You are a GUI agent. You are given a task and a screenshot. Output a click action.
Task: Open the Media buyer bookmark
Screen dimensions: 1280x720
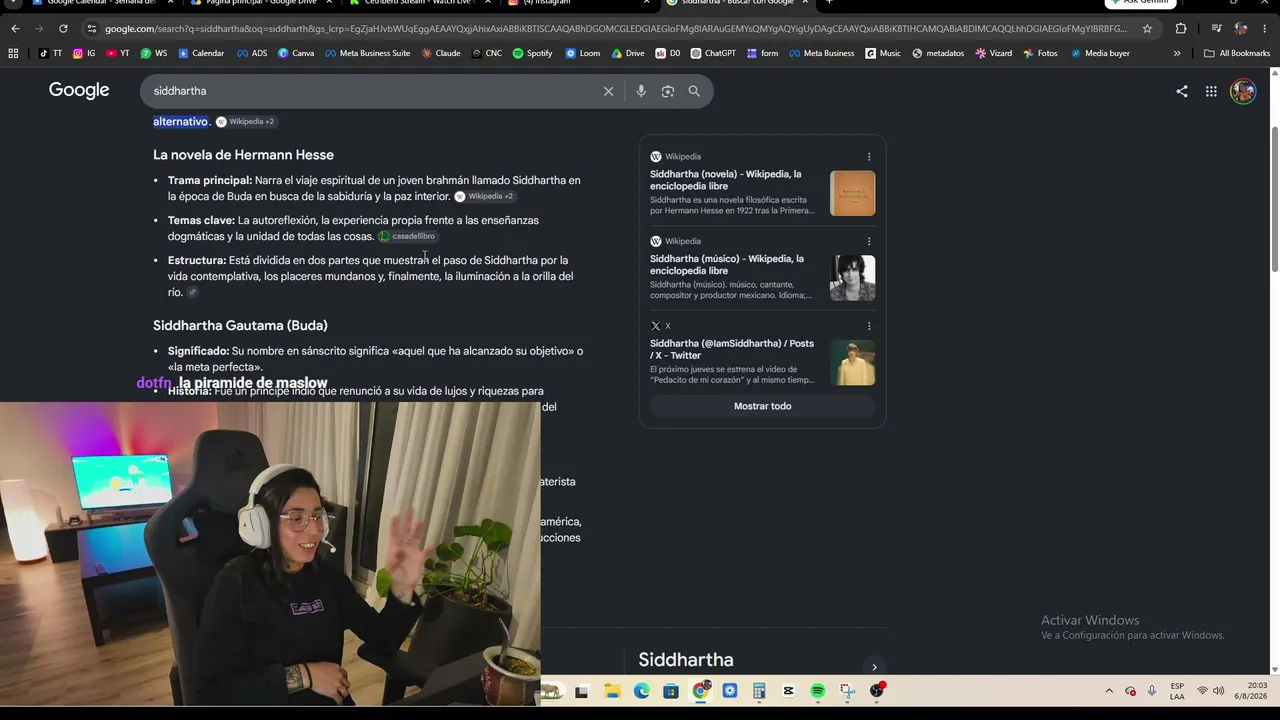click(1100, 53)
